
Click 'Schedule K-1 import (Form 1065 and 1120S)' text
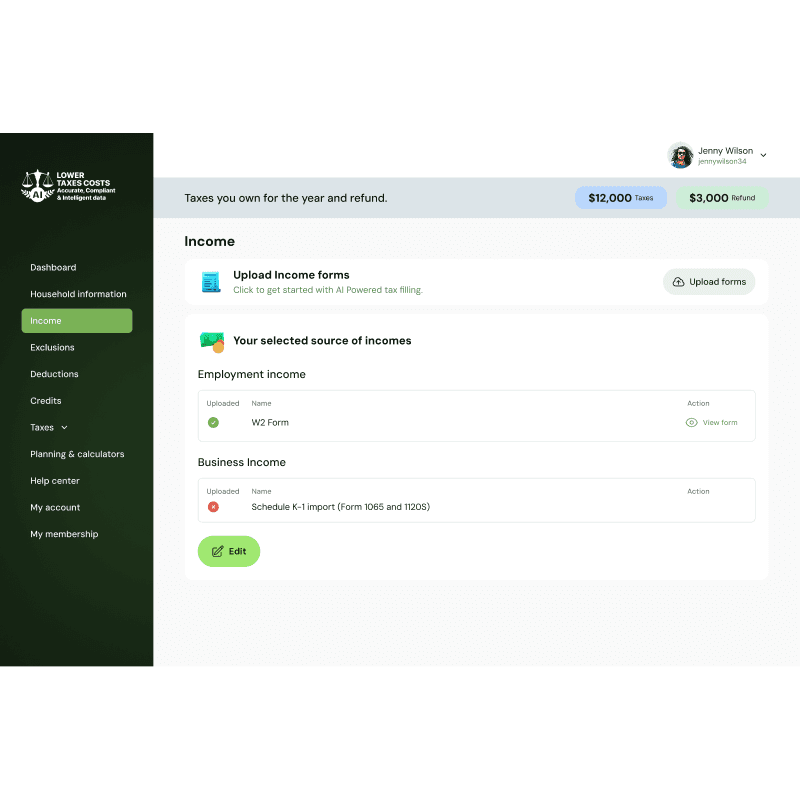(340, 507)
